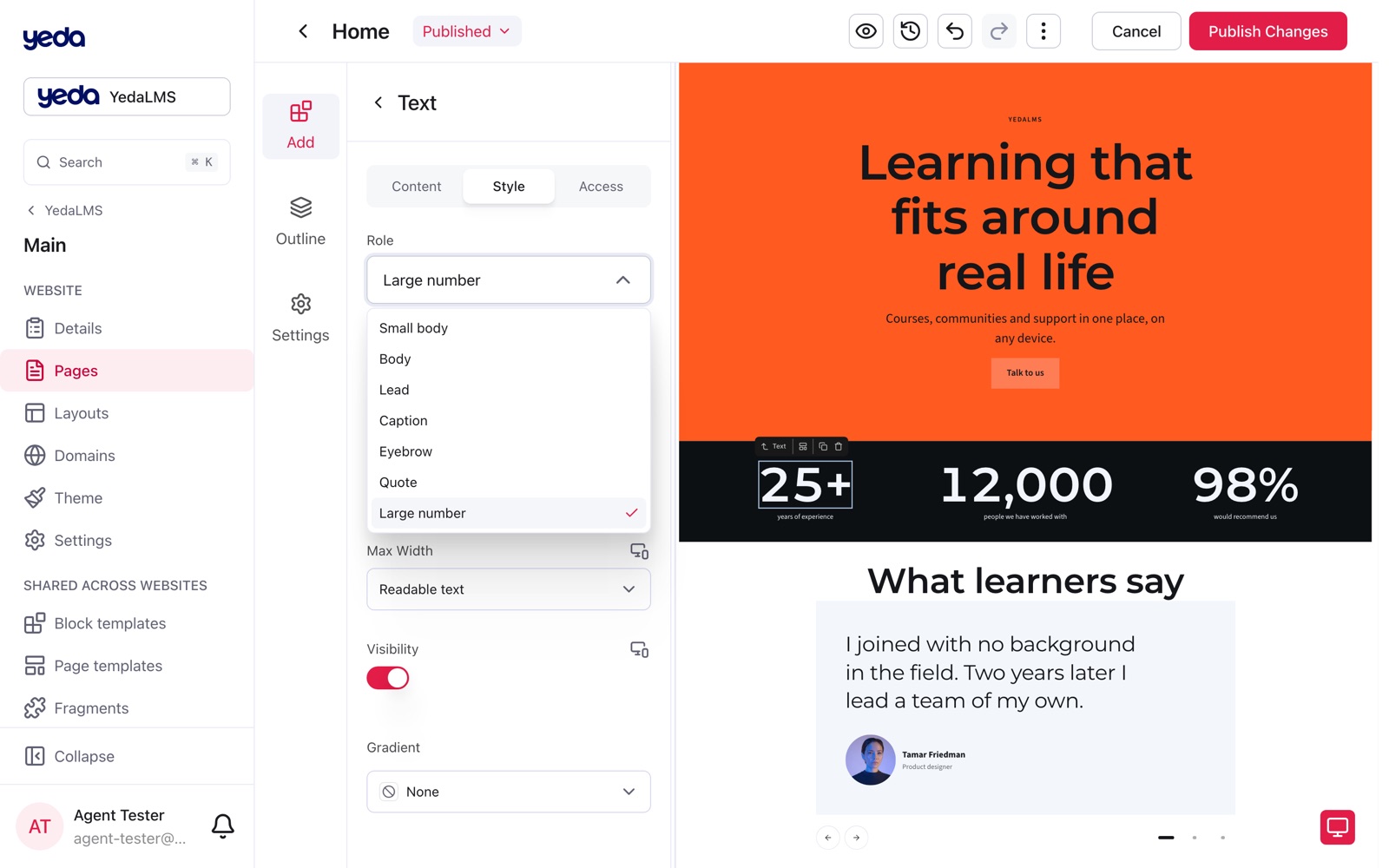
Task: Open the Published status dropdown
Action: tap(467, 31)
